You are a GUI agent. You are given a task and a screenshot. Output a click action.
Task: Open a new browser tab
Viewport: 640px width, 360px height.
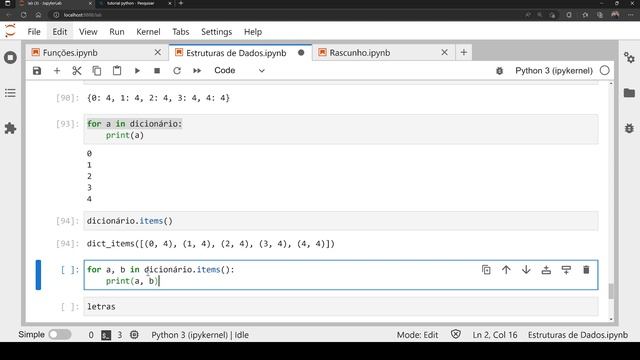[x=181, y=3]
